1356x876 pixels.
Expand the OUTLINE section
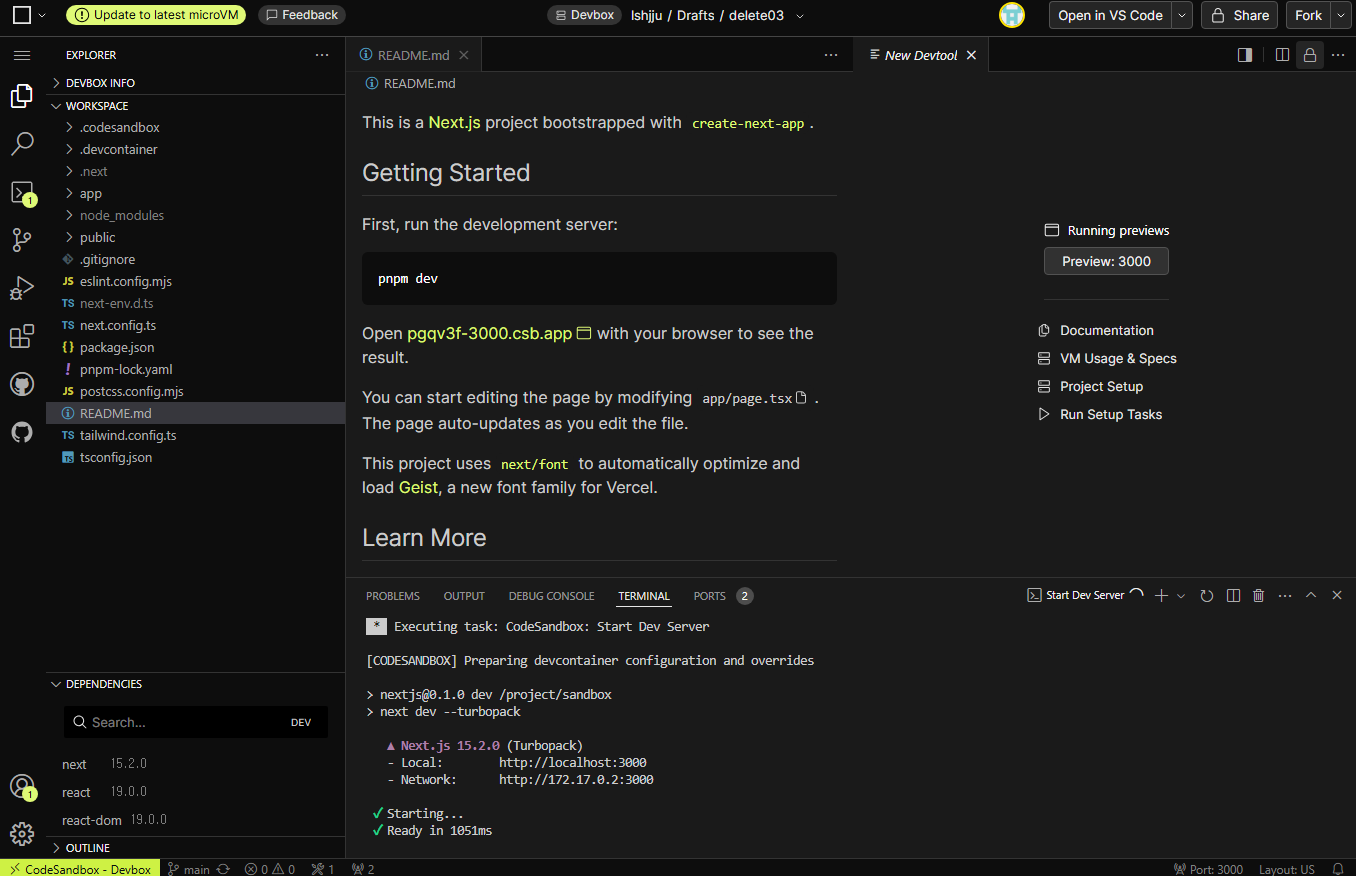[195, 848]
